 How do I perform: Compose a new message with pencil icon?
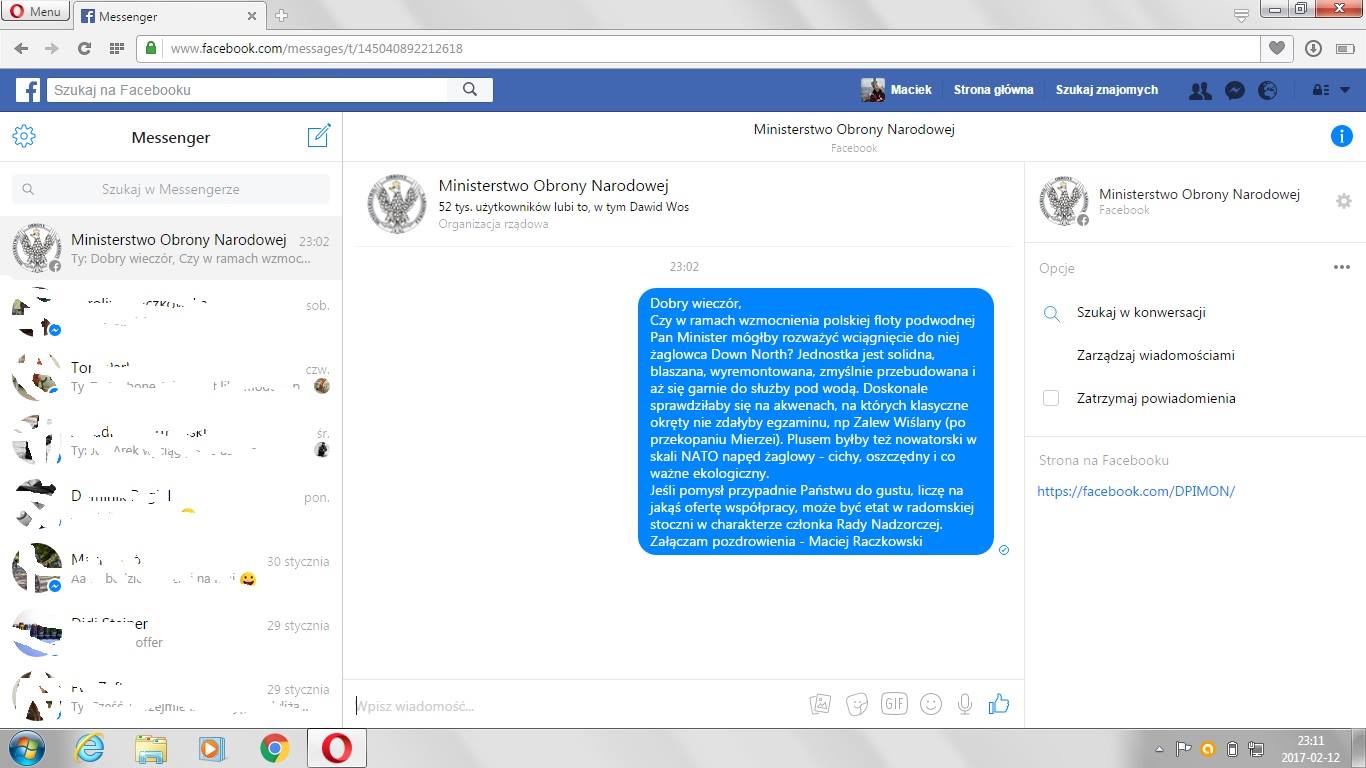319,136
